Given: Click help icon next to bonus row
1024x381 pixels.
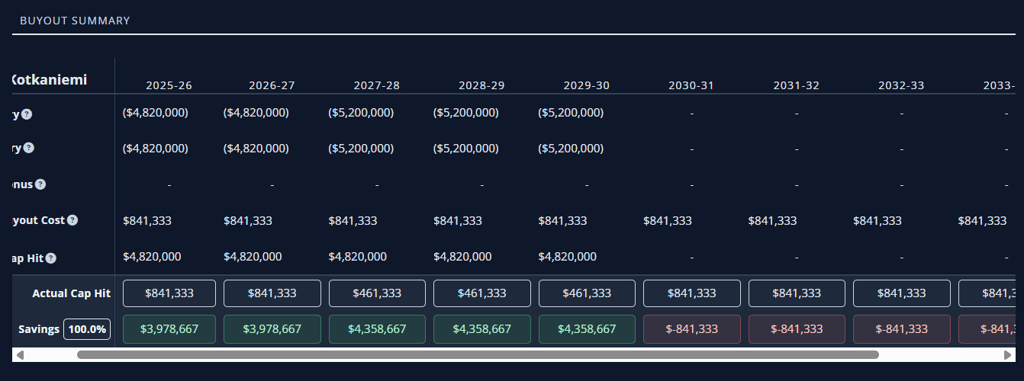Looking at the screenshot, I should coord(40,184).
